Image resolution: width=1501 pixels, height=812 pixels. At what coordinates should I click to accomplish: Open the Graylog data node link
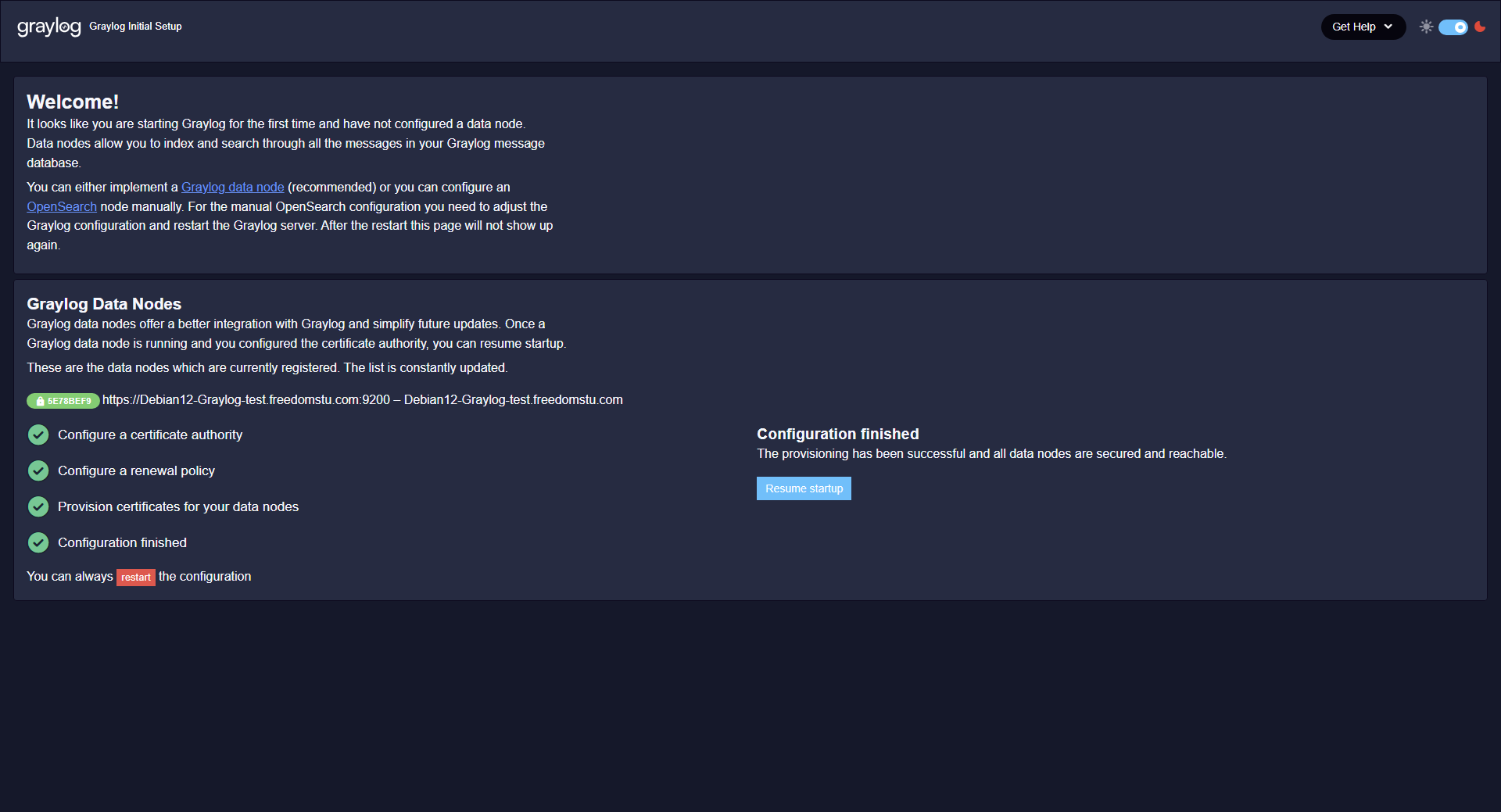232,188
